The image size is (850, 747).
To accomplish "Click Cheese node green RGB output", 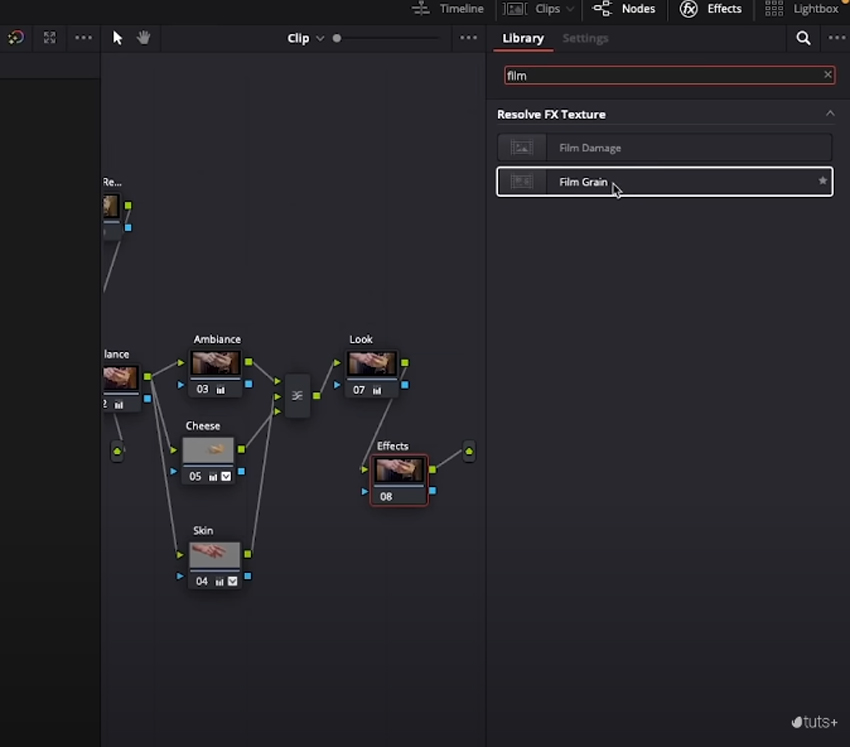I will click(242, 449).
